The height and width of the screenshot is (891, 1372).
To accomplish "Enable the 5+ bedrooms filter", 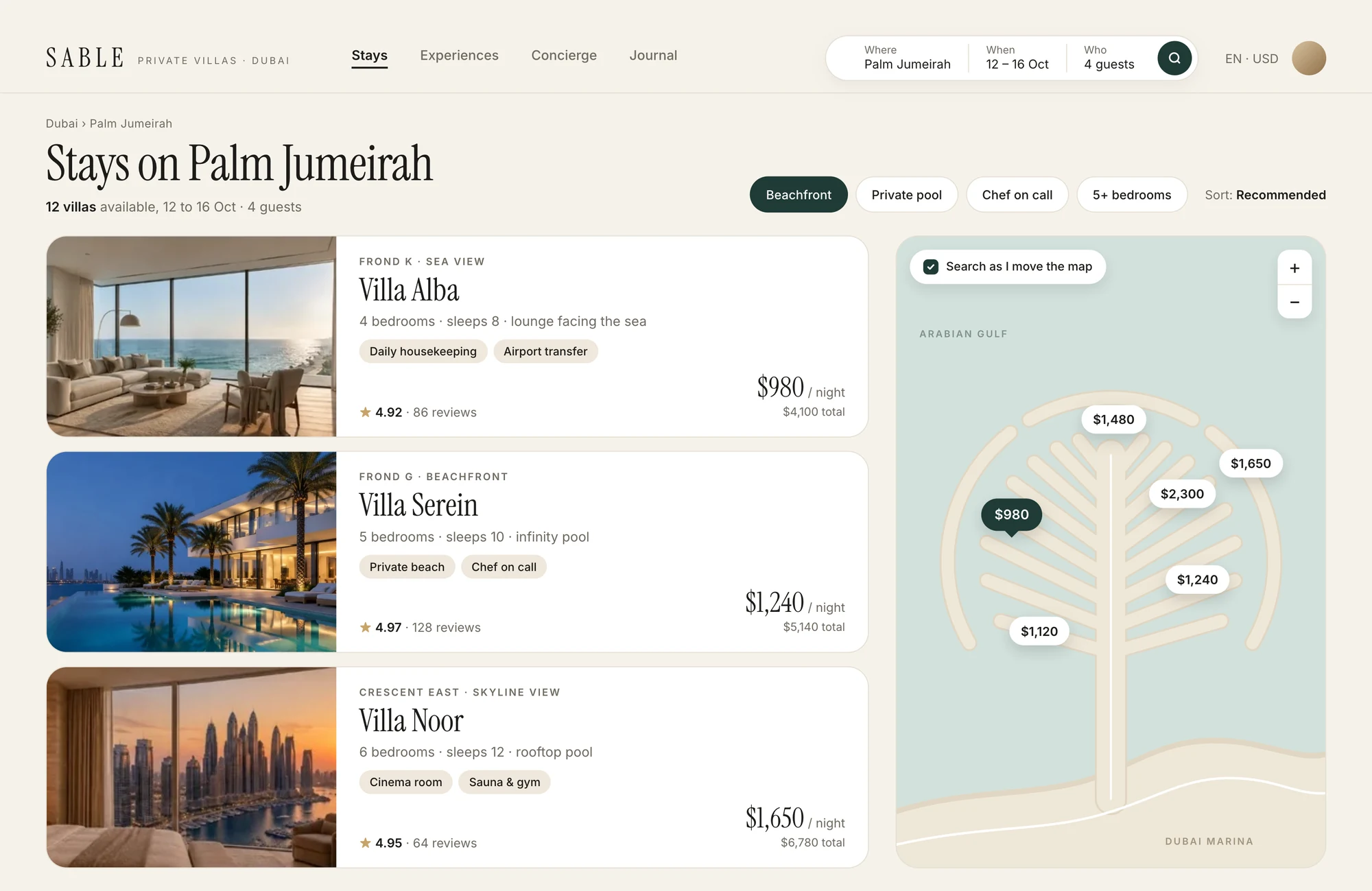I will coord(1132,195).
